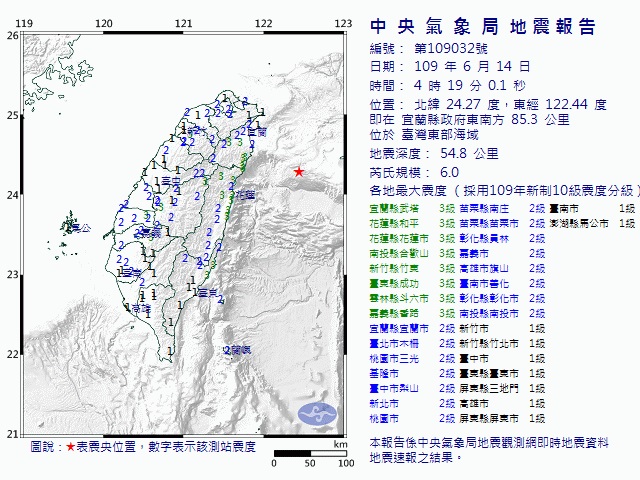Click the time line 4 時 19 分 0.1 秒
640x480 pixels.
469,85
